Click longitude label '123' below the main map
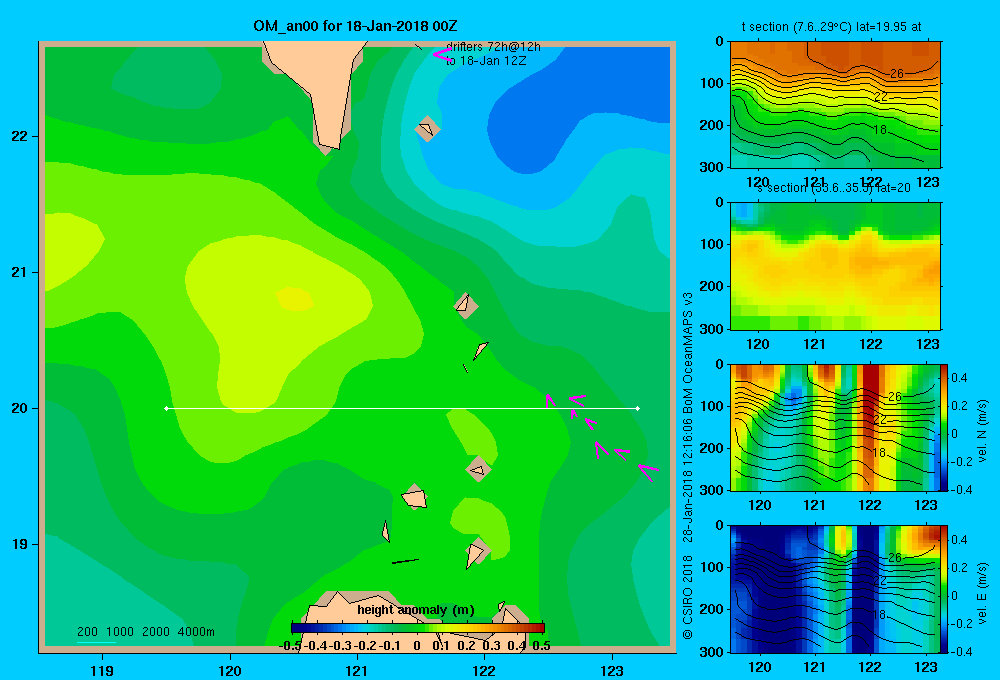Screen dimensions: 1000x680 click(x=612, y=670)
